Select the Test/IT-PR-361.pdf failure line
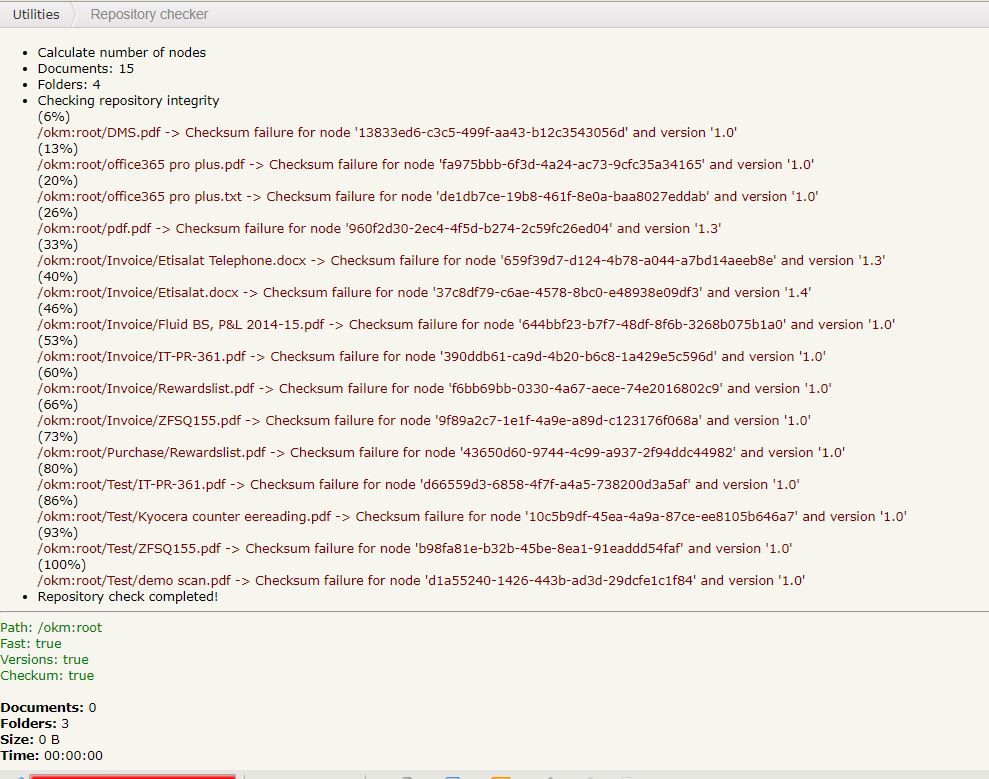This screenshot has height=779, width=989. click(418, 484)
